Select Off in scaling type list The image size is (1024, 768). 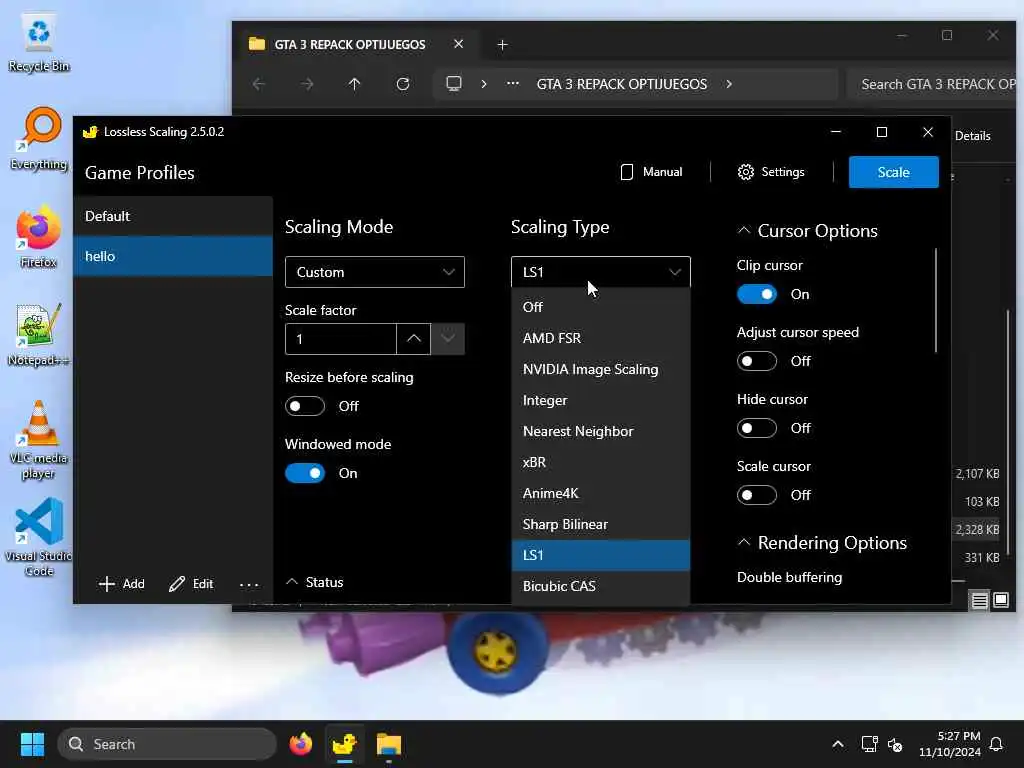[601, 307]
